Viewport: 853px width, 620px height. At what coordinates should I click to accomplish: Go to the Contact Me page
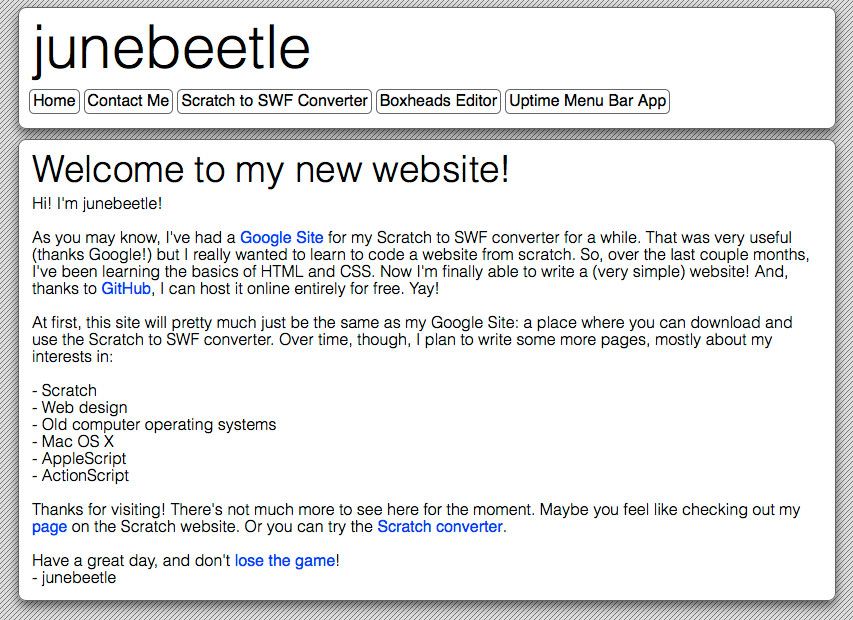(128, 101)
